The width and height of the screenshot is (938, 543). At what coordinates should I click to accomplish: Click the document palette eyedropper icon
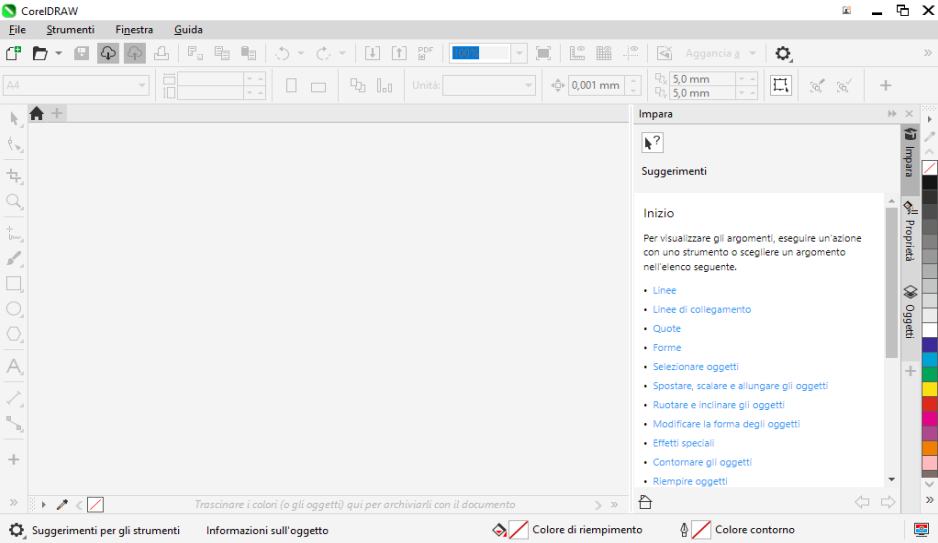[62, 505]
